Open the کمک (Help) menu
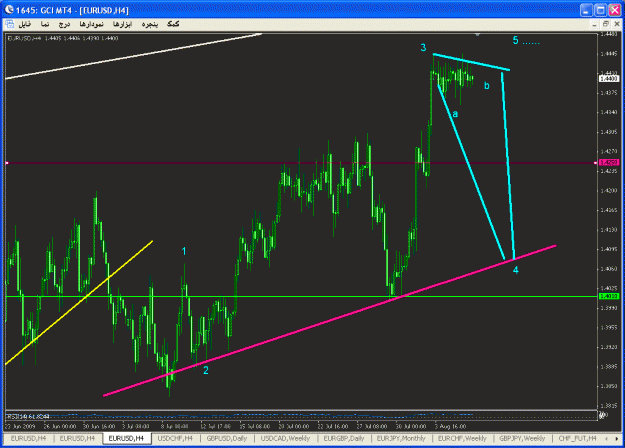The height and width of the screenshot is (448, 625). tap(173, 24)
